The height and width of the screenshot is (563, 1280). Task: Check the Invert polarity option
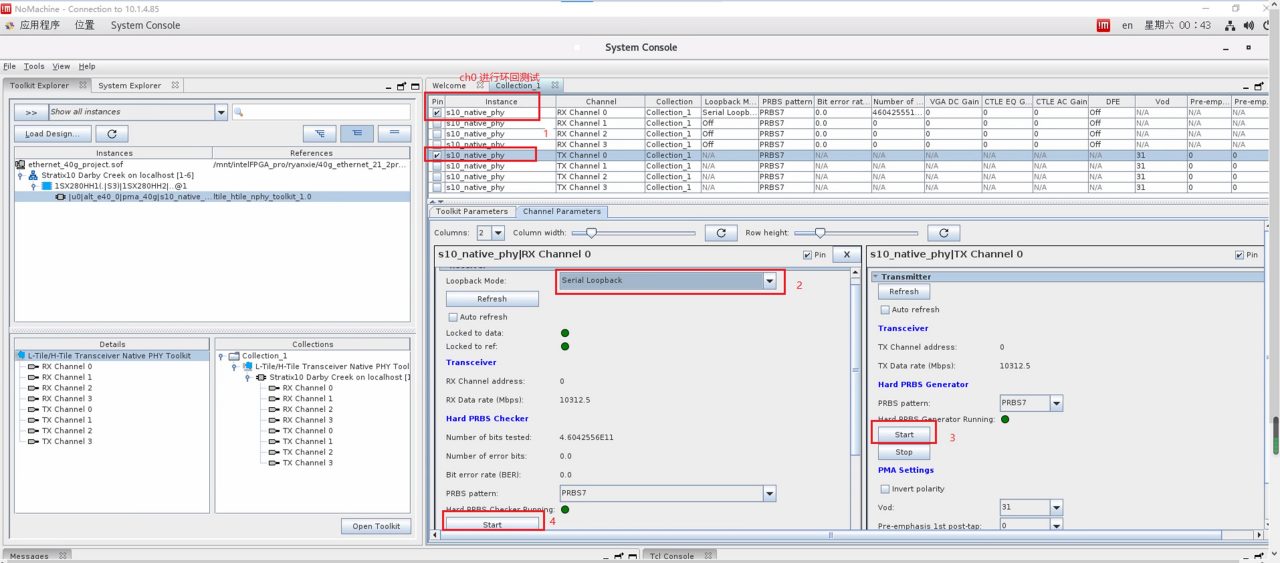click(x=885, y=489)
